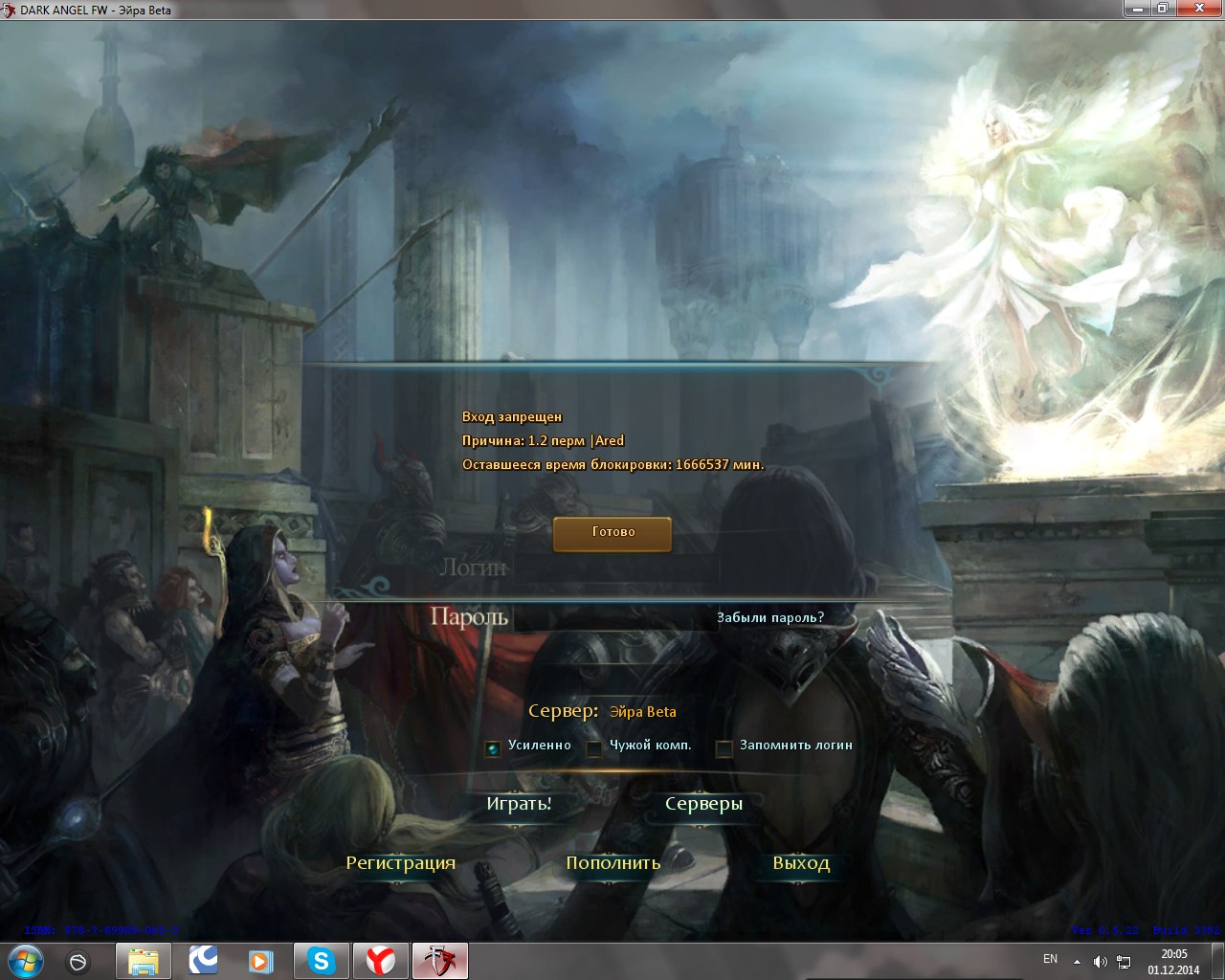
Task: Open the Skype taskbar icon
Action: tap(322, 961)
